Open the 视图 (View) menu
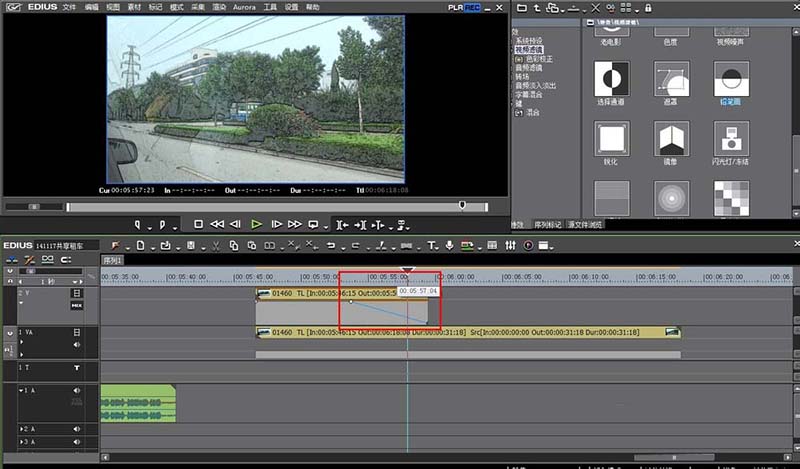 tap(113, 7)
